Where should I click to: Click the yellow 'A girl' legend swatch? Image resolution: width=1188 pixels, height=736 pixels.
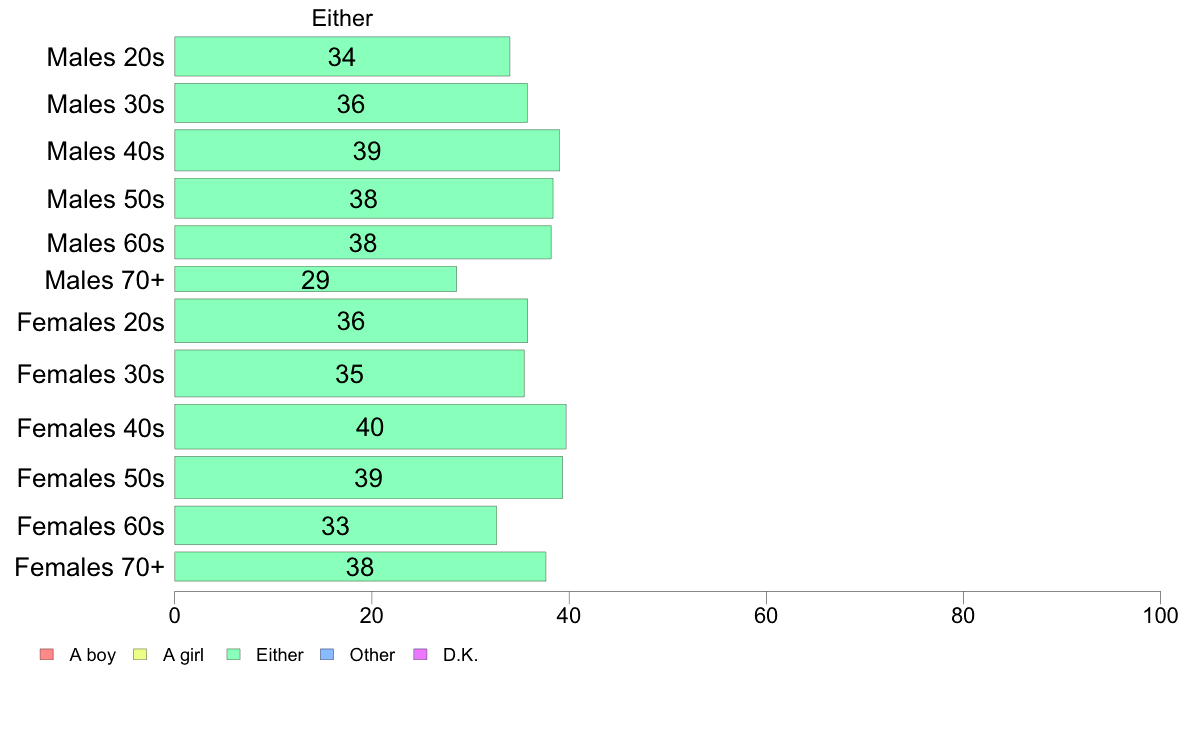[140, 654]
